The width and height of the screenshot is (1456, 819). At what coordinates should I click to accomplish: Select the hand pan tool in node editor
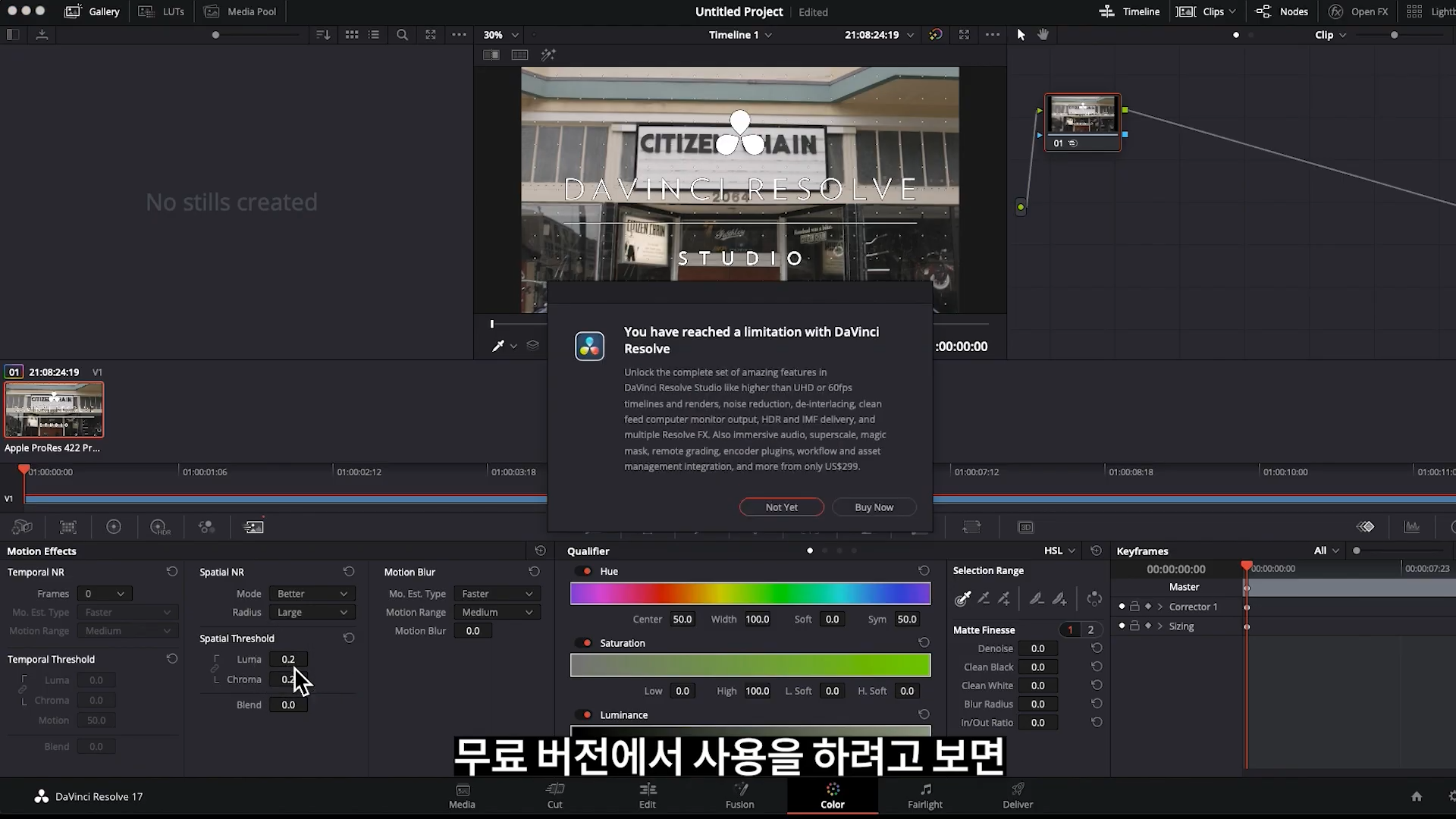point(1043,35)
